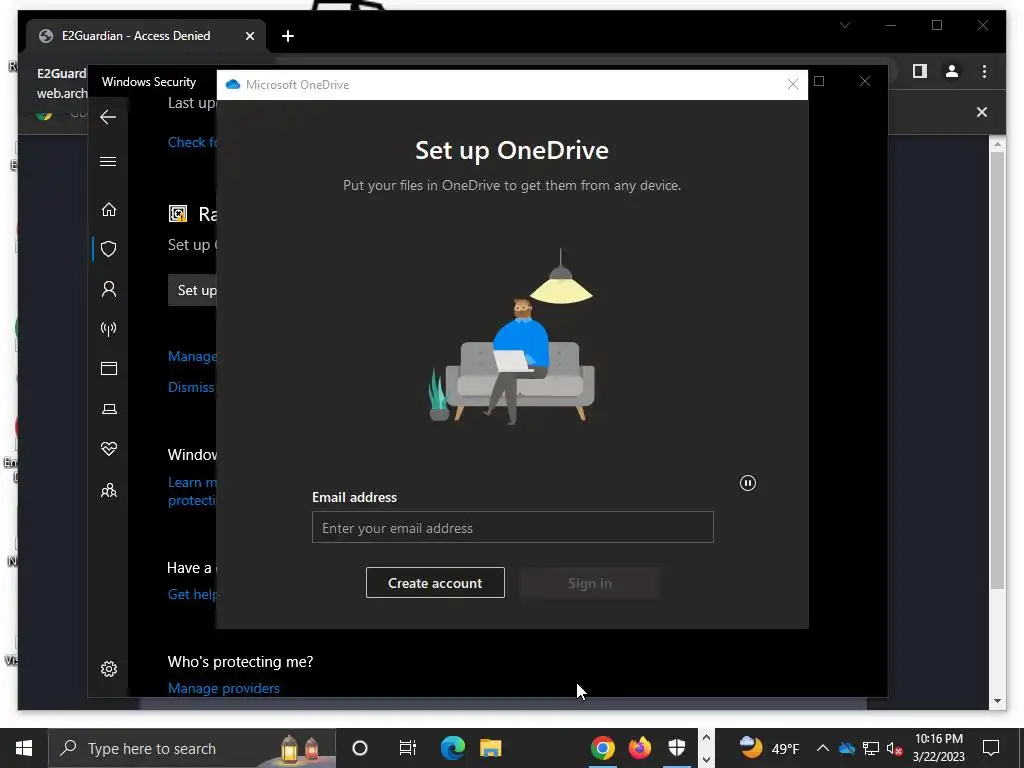
Task: Click the email address input field
Action: point(513,528)
